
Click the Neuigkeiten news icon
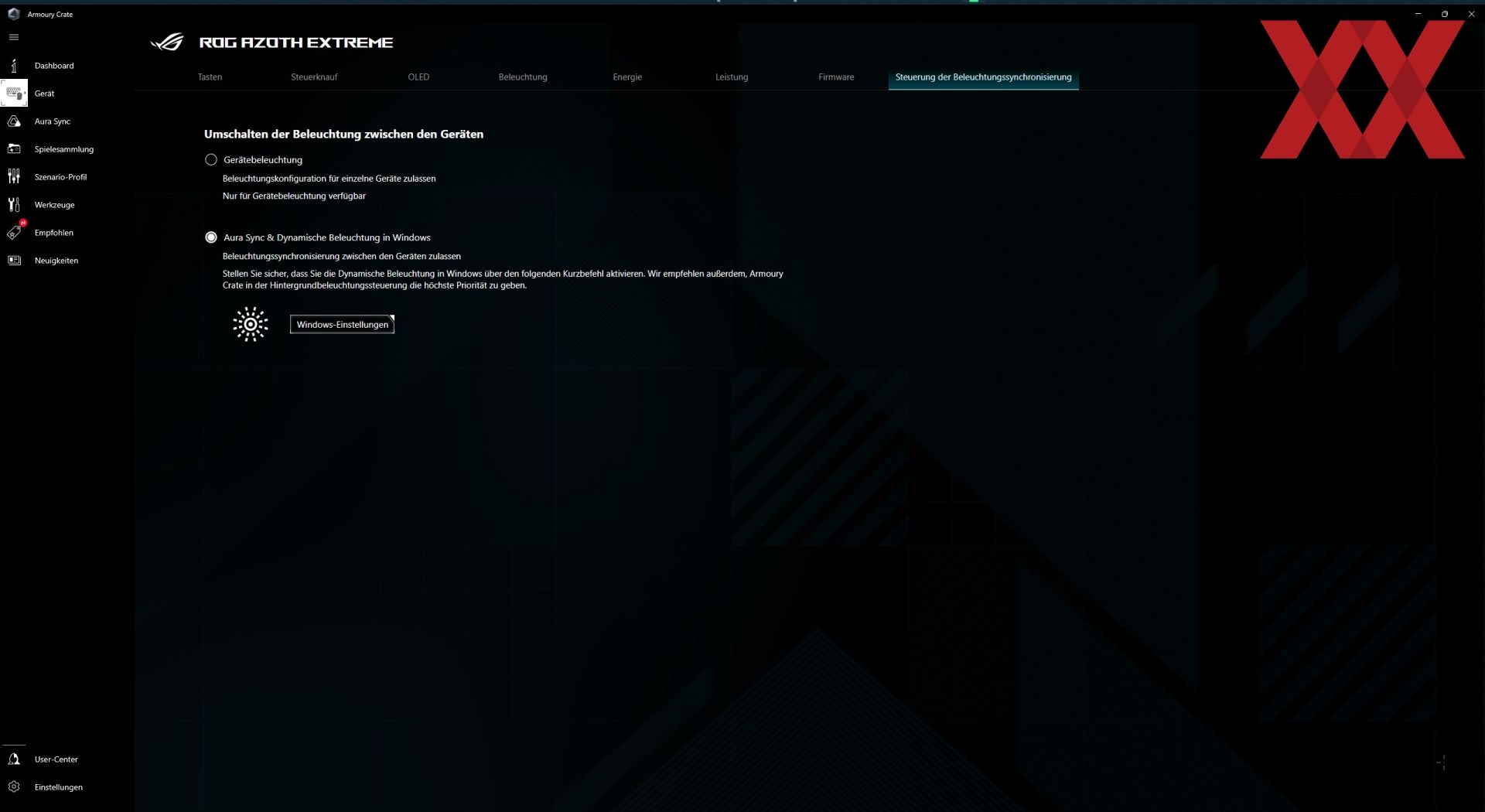coord(14,261)
